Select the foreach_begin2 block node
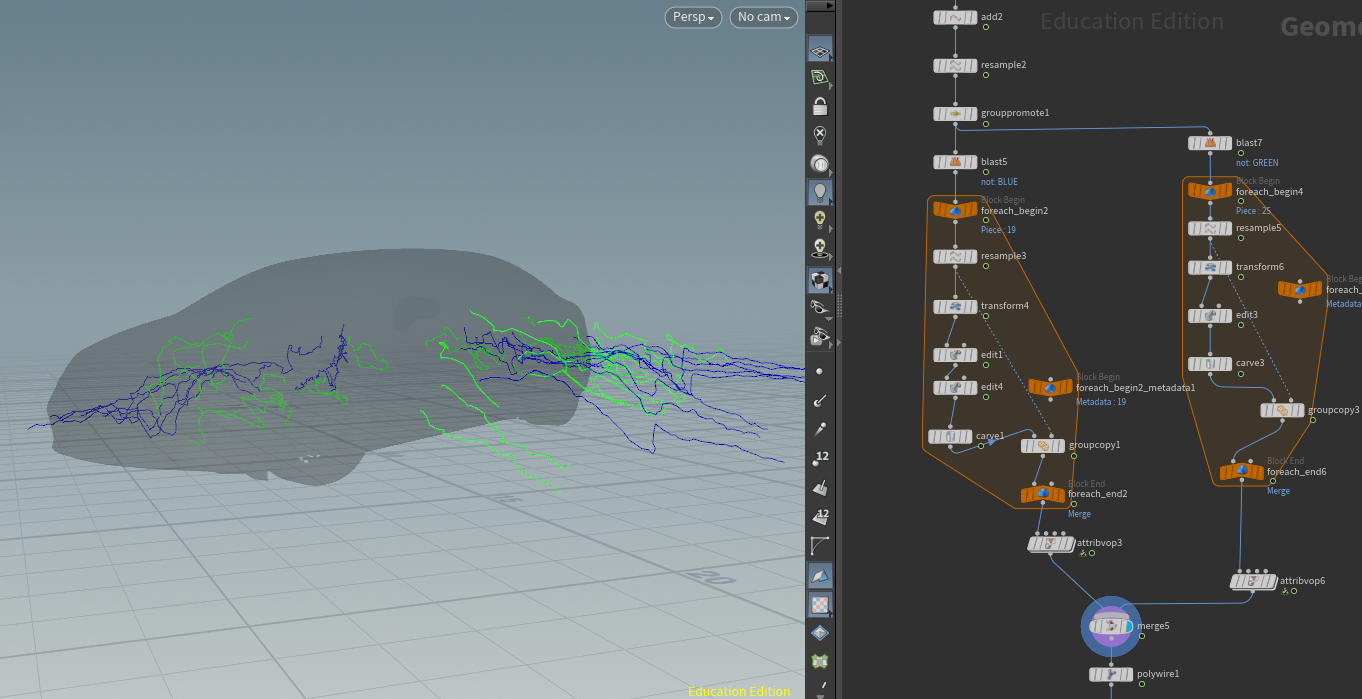Screen dimensions: 1362x699 (955, 210)
